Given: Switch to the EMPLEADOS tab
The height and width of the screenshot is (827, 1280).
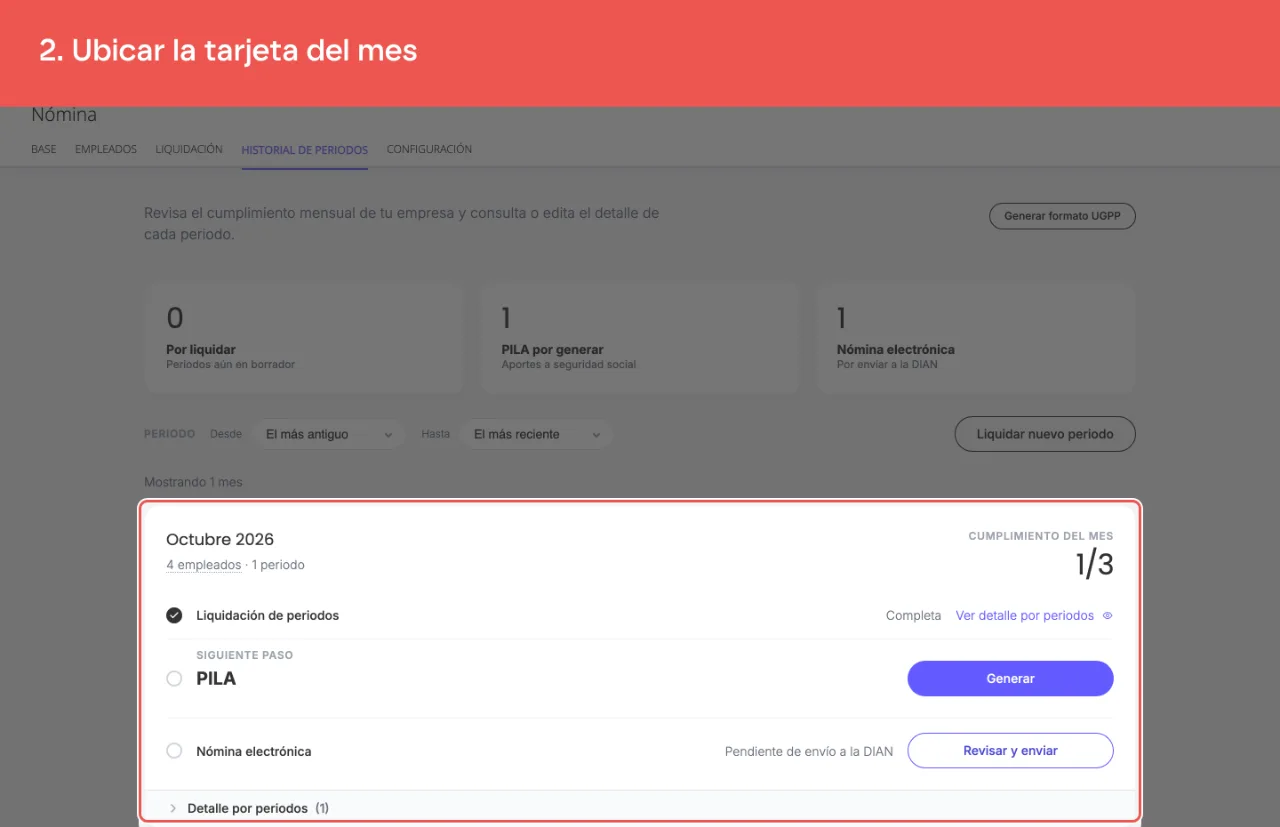Looking at the screenshot, I should (x=106, y=149).
